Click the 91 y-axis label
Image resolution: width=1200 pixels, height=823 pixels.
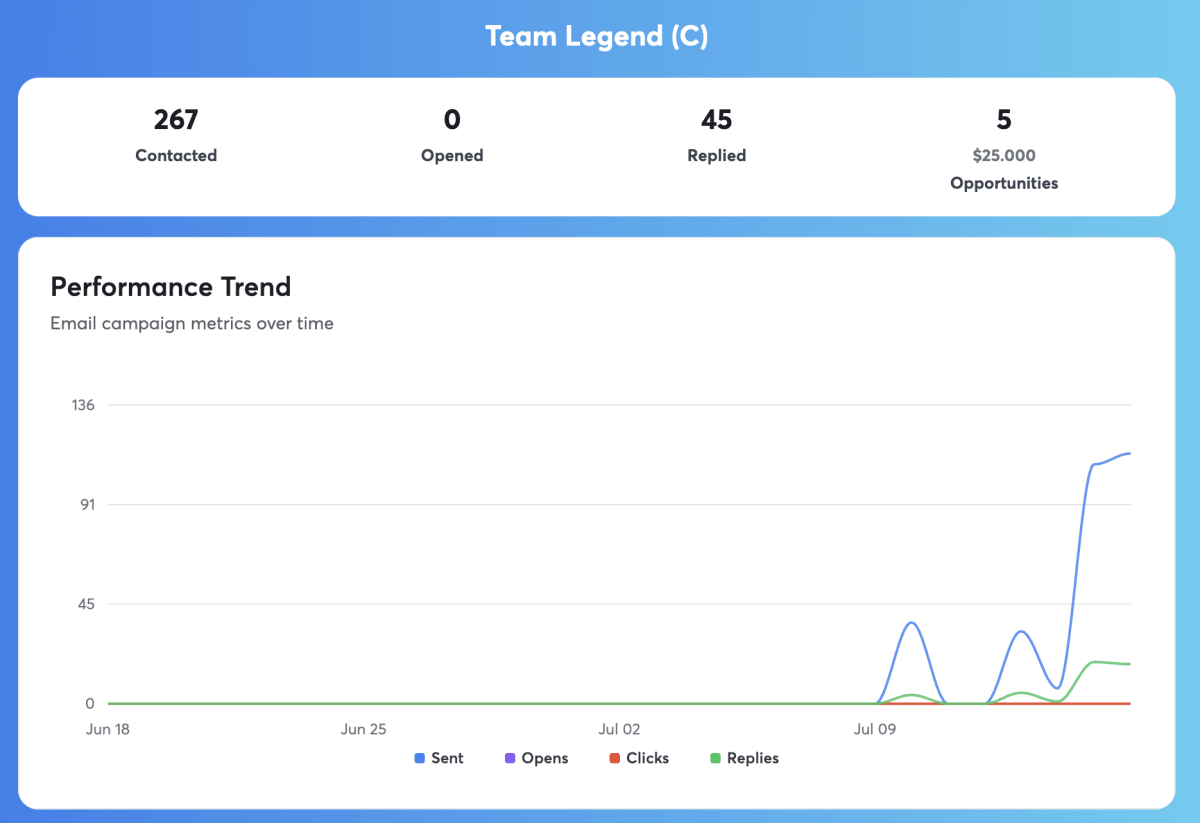tap(87, 504)
